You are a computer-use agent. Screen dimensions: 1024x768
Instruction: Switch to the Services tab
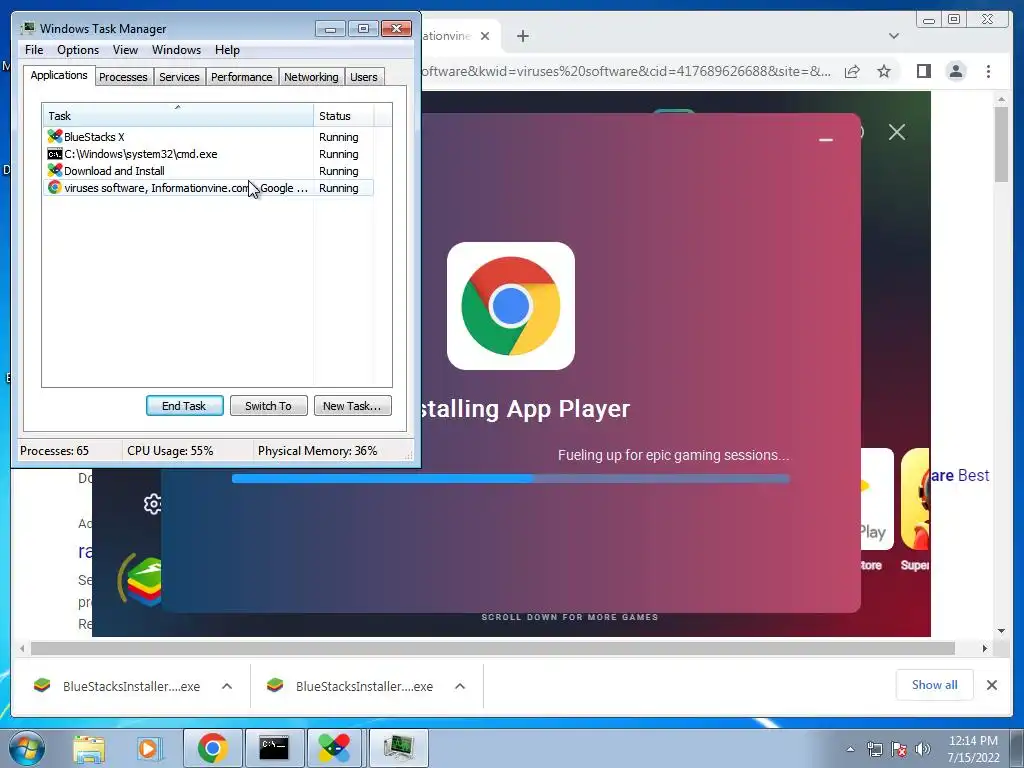coord(179,77)
